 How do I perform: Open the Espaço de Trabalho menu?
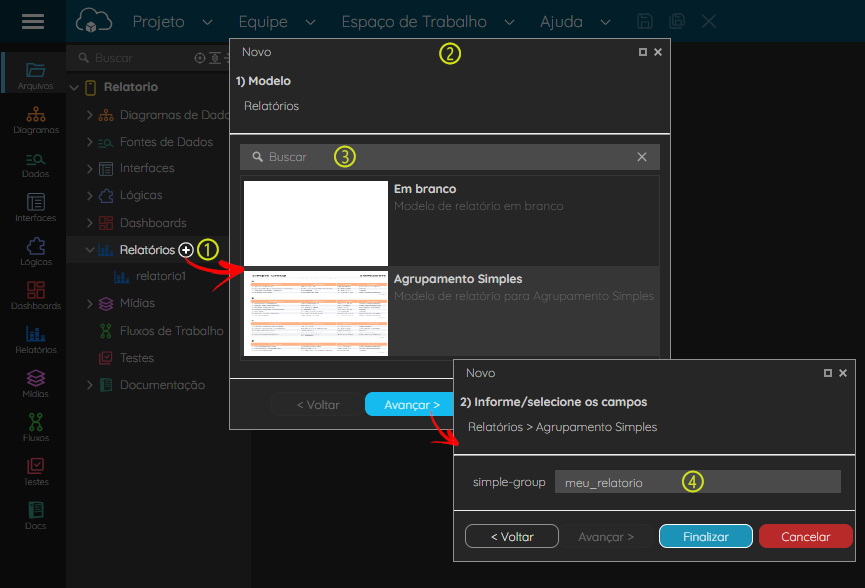click(x=428, y=22)
